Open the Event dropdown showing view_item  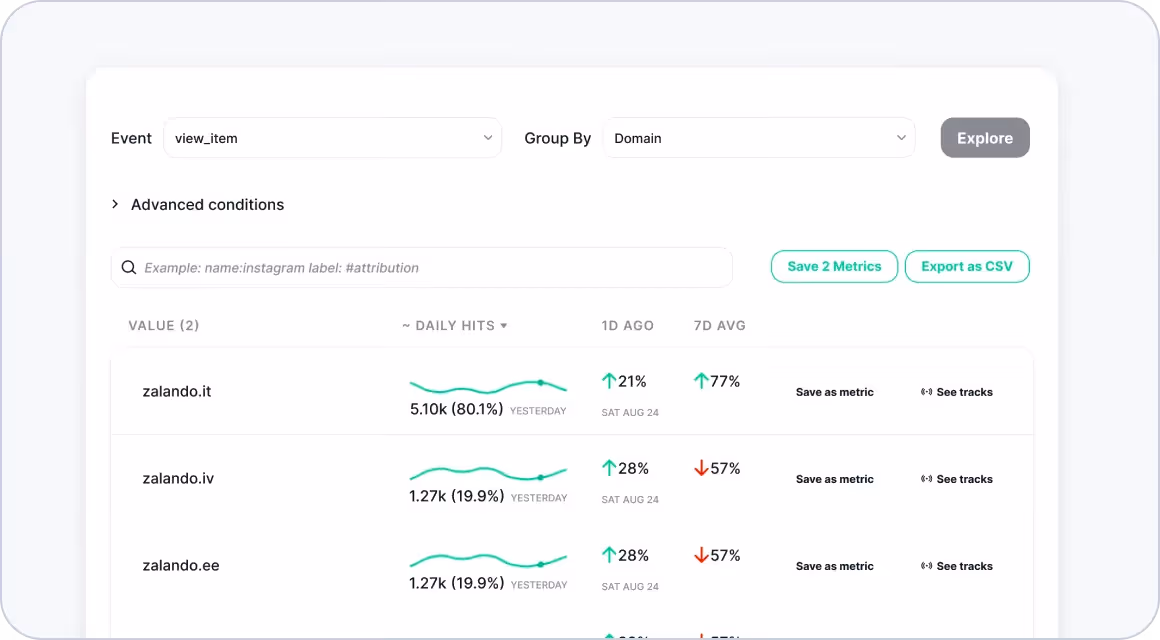[x=332, y=138]
